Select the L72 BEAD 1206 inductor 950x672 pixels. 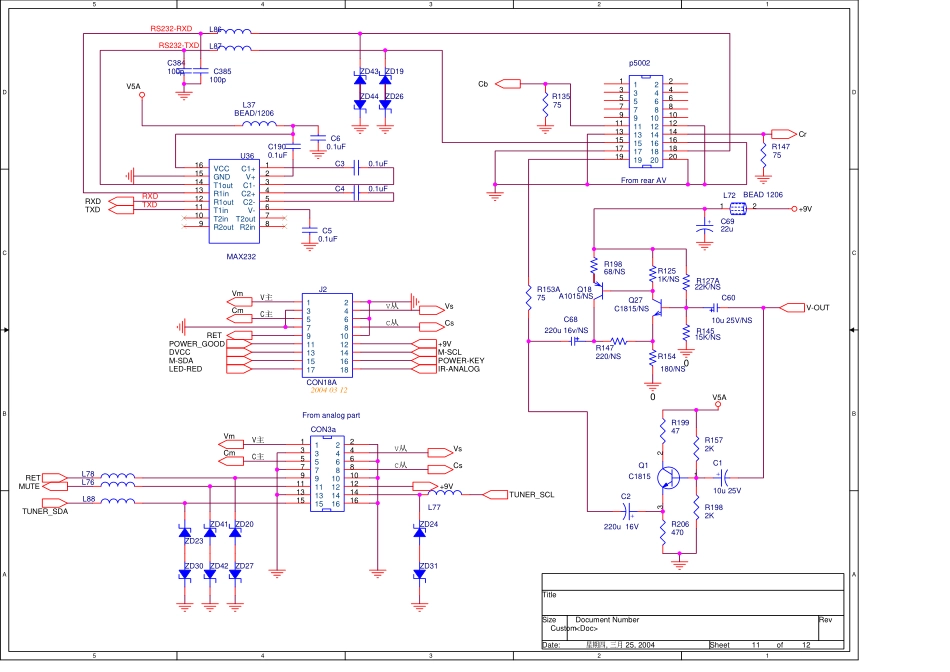point(738,208)
